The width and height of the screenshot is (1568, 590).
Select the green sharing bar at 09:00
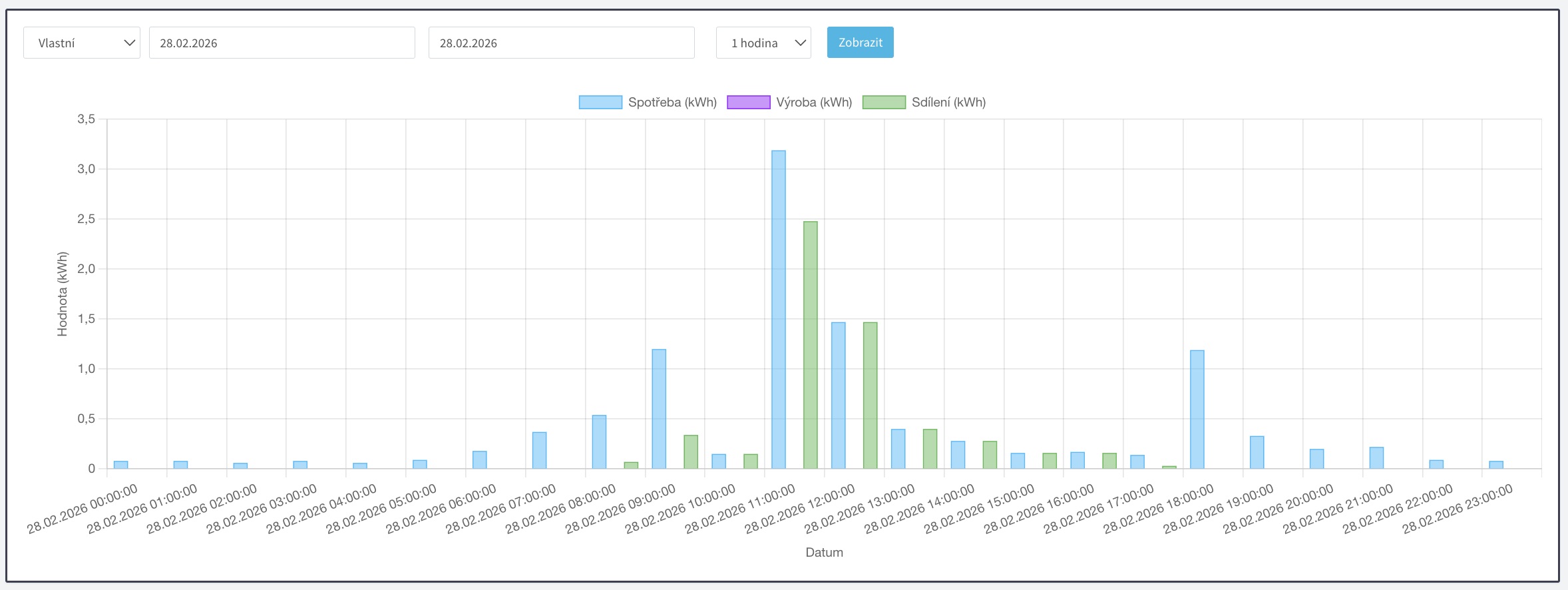click(x=691, y=452)
